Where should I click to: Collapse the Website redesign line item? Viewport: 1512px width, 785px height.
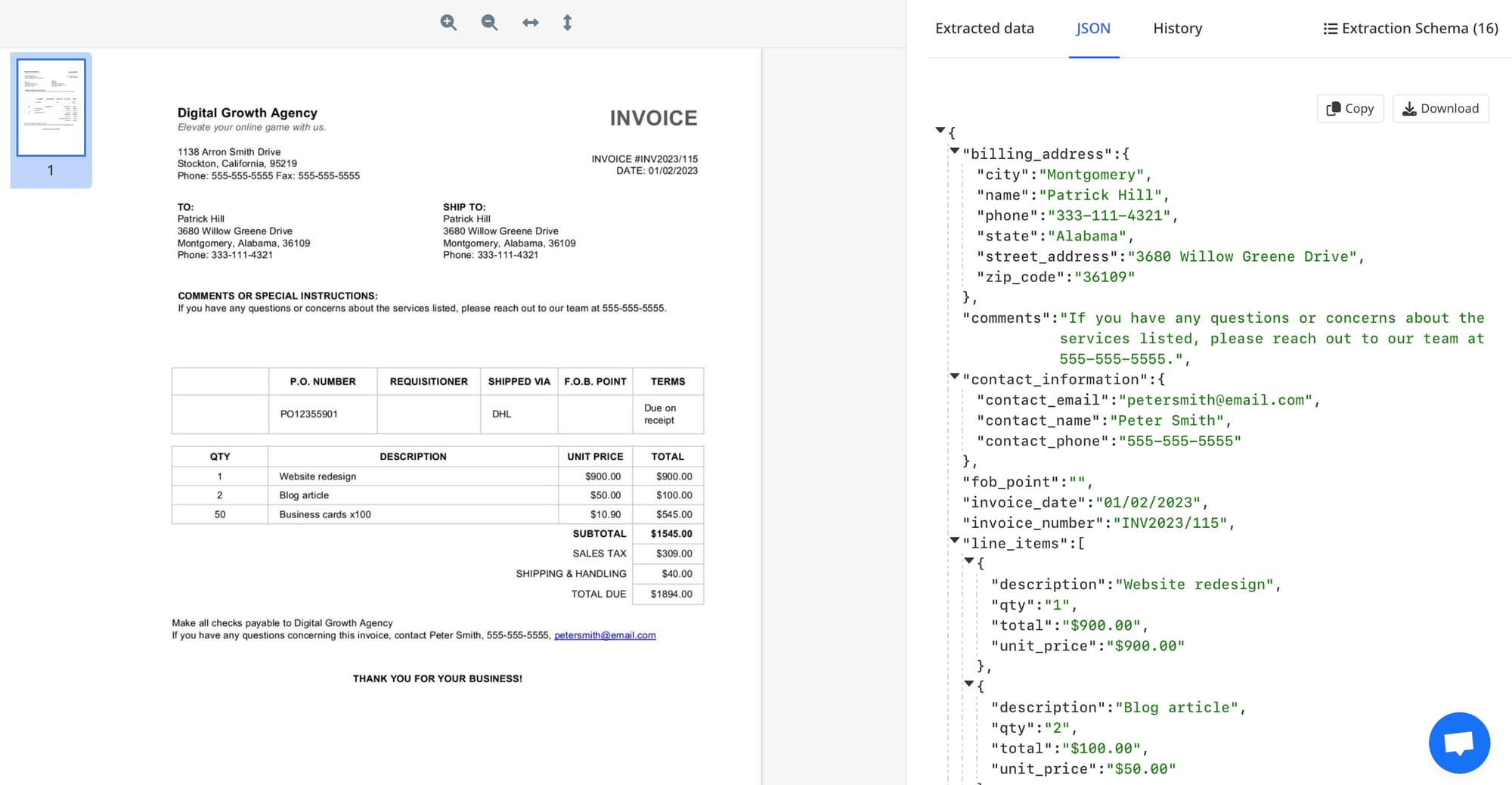point(969,561)
